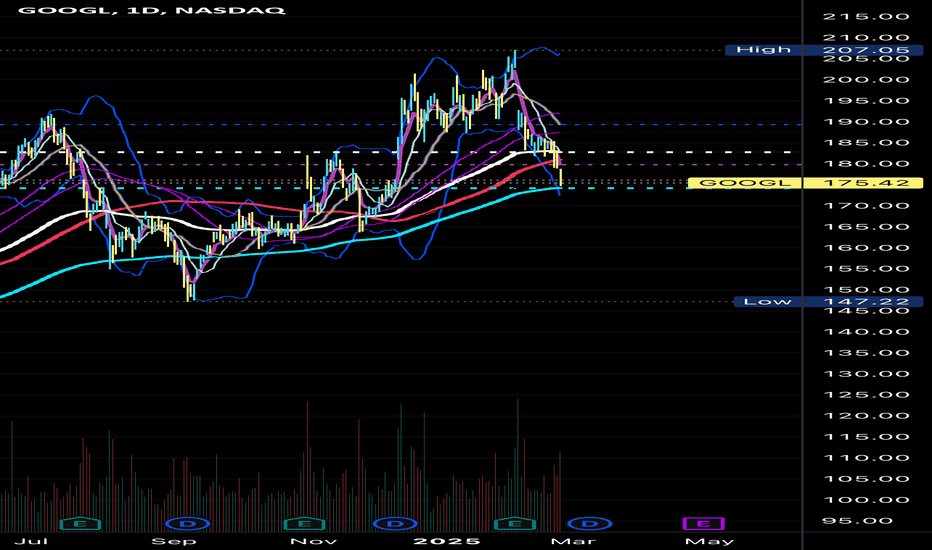The height and width of the screenshot is (550, 932).
Task: Click the May label on time axis
Action: pos(710,541)
